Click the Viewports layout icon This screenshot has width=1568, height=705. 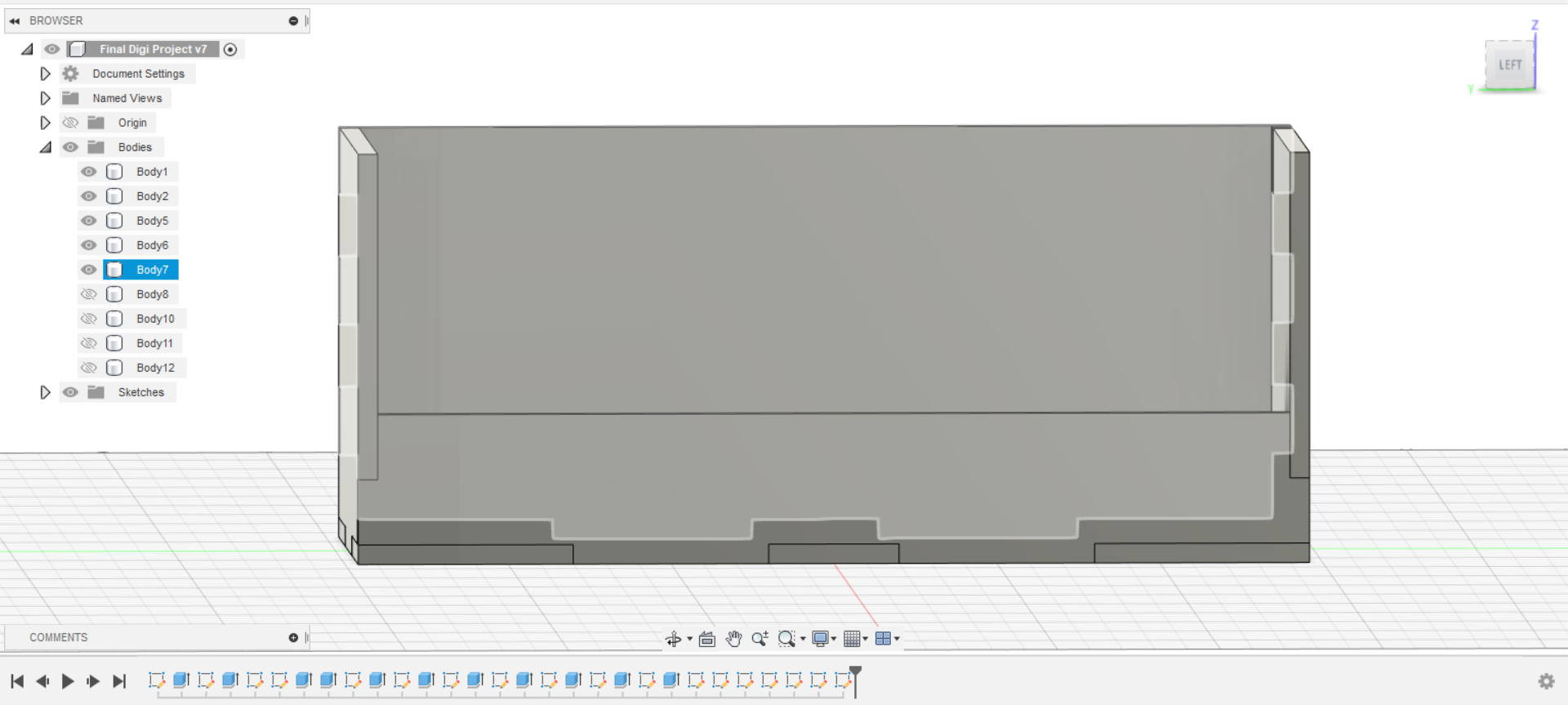tap(883, 639)
